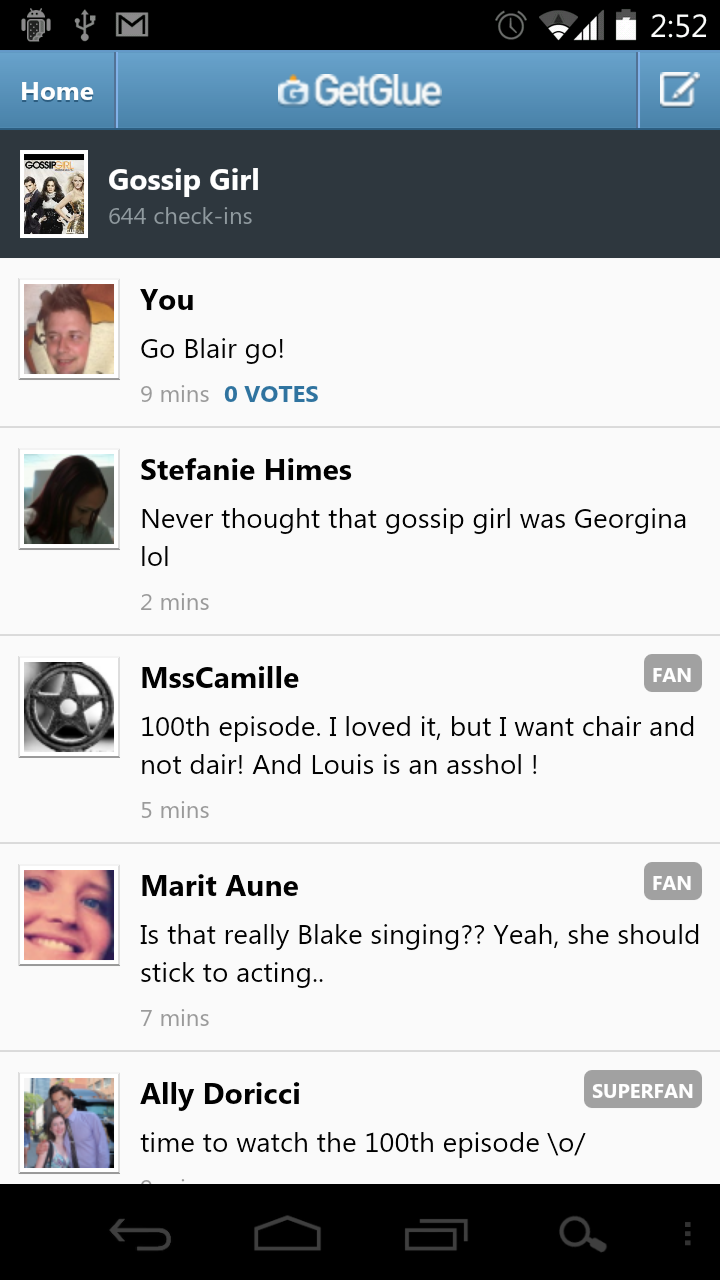The width and height of the screenshot is (720, 1280).
Task: Tap the search magnifier icon
Action: [582, 1235]
